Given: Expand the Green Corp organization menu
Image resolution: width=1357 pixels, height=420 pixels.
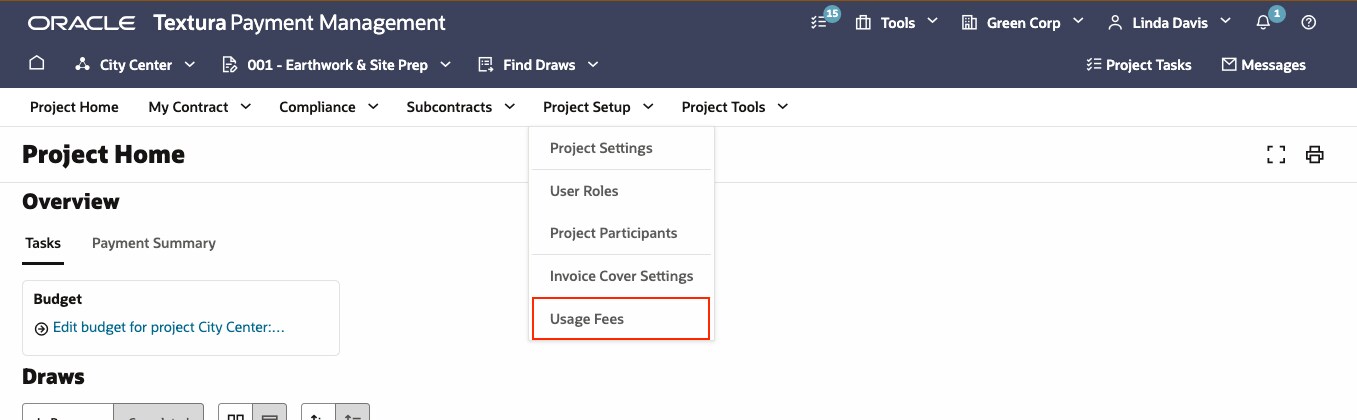Looking at the screenshot, I should tap(1022, 23).
